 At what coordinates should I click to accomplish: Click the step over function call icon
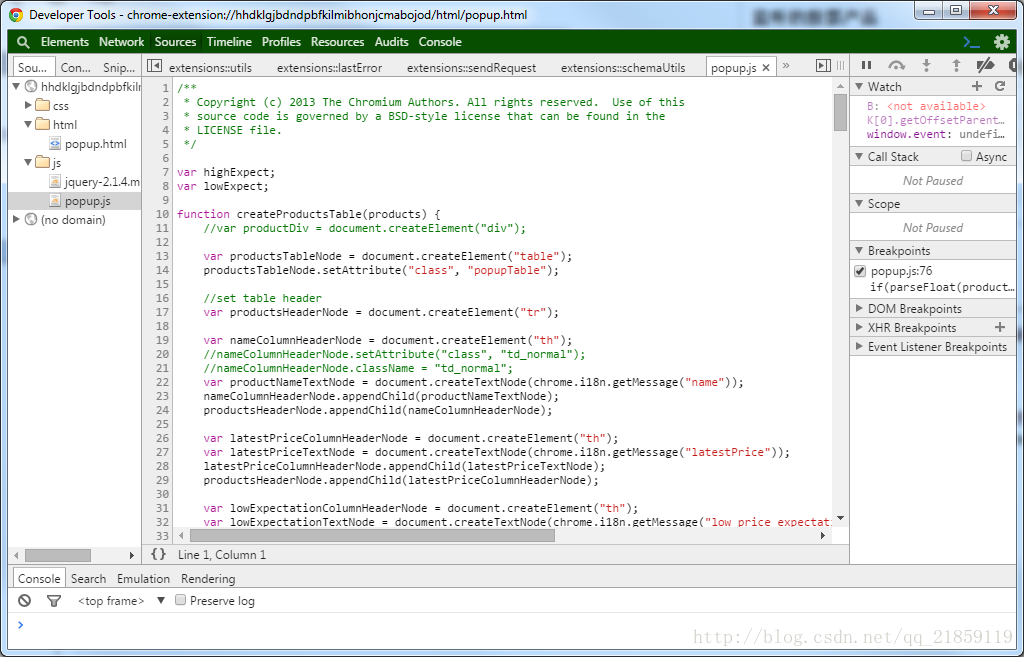896,66
